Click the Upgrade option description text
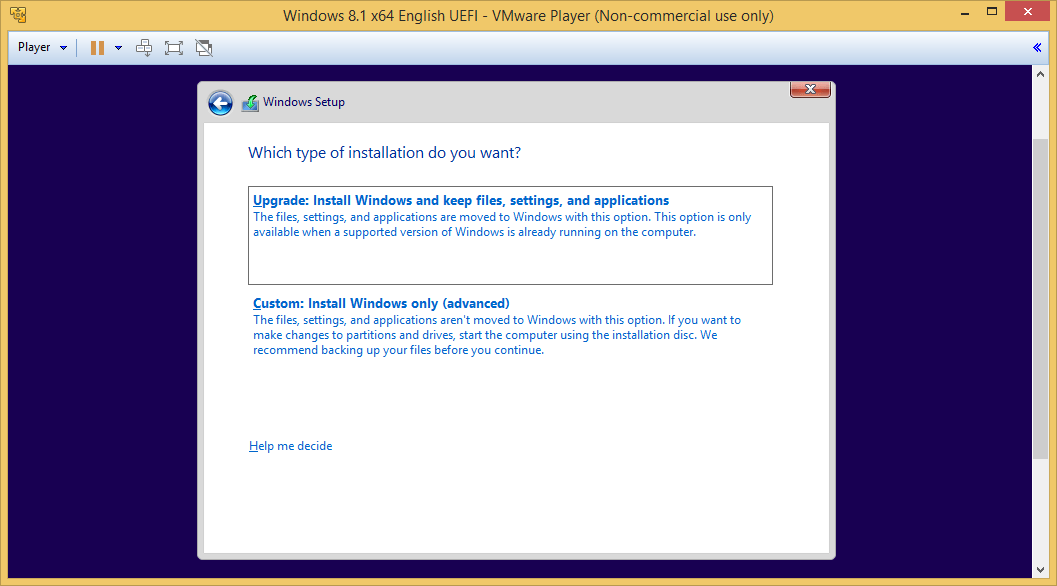 (x=502, y=225)
